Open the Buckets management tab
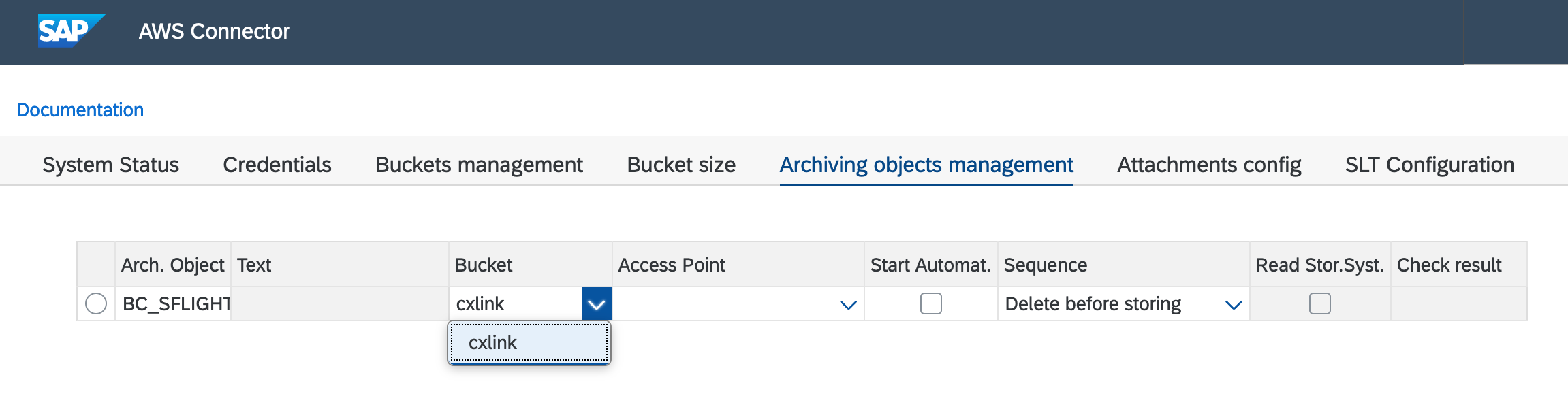 [x=479, y=165]
